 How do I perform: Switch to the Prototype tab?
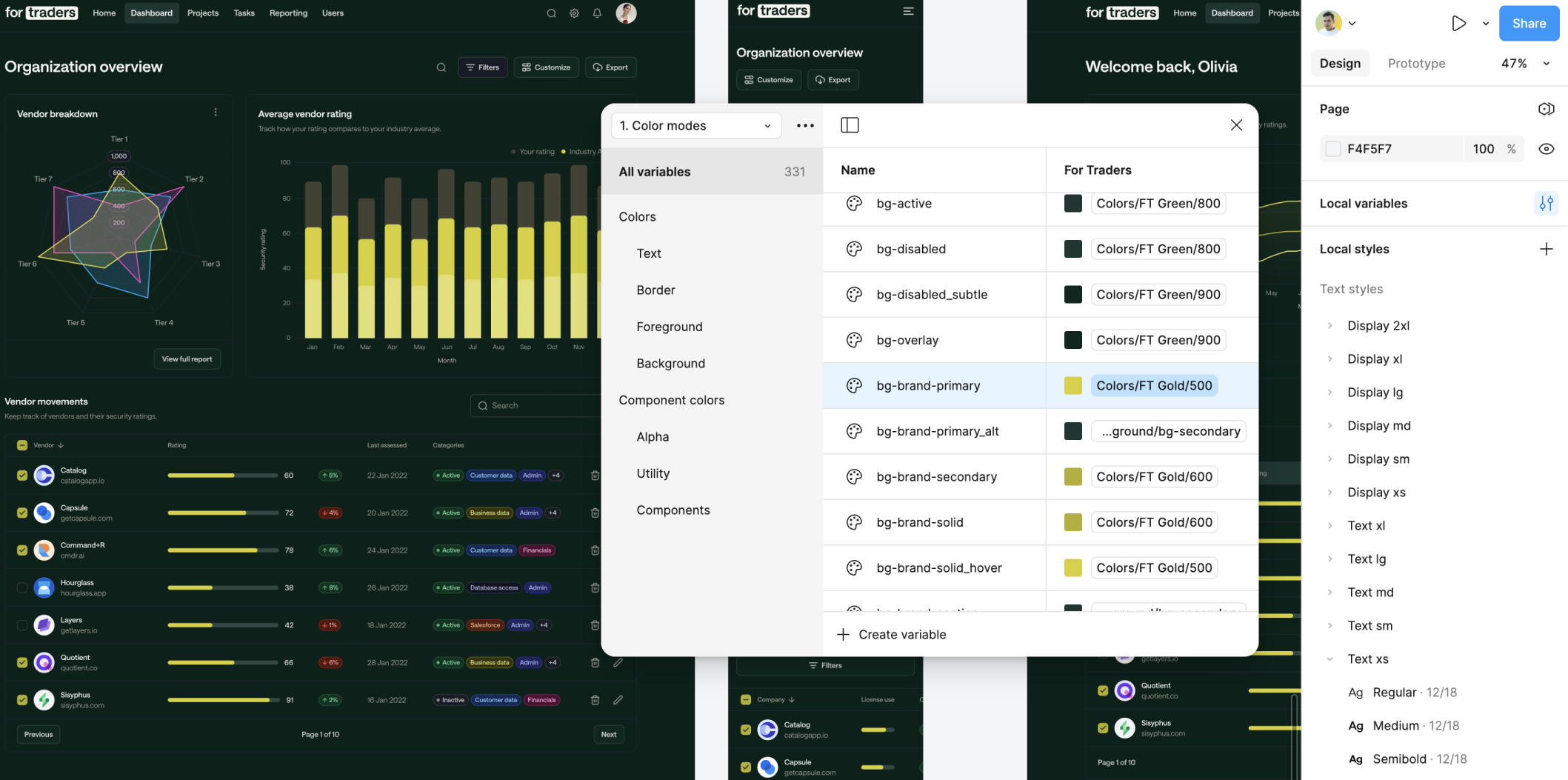pyautogui.click(x=1416, y=64)
